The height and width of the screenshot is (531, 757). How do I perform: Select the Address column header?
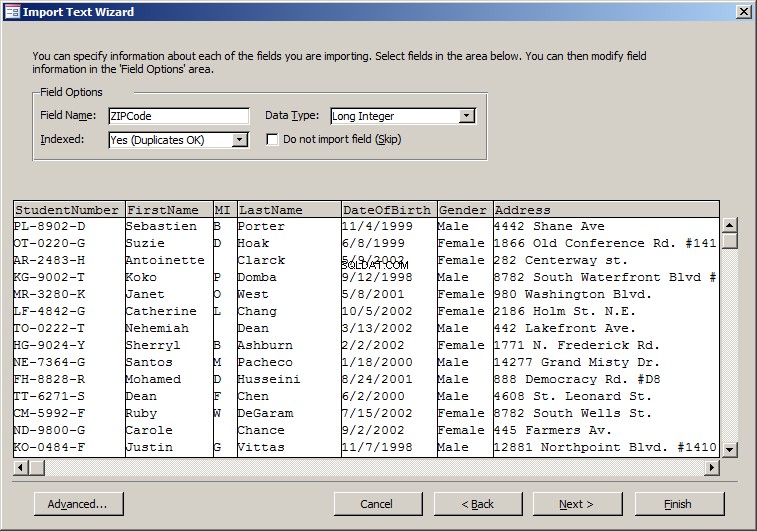click(606, 210)
